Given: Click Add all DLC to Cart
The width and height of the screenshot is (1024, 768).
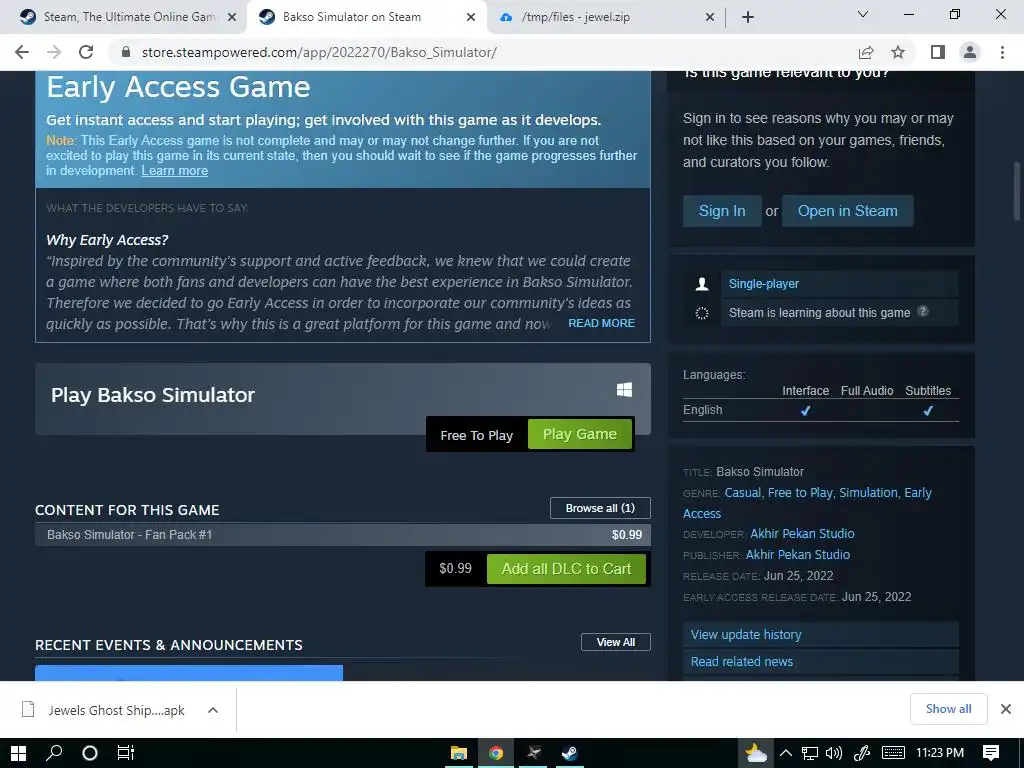Looking at the screenshot, I should 566,569.
